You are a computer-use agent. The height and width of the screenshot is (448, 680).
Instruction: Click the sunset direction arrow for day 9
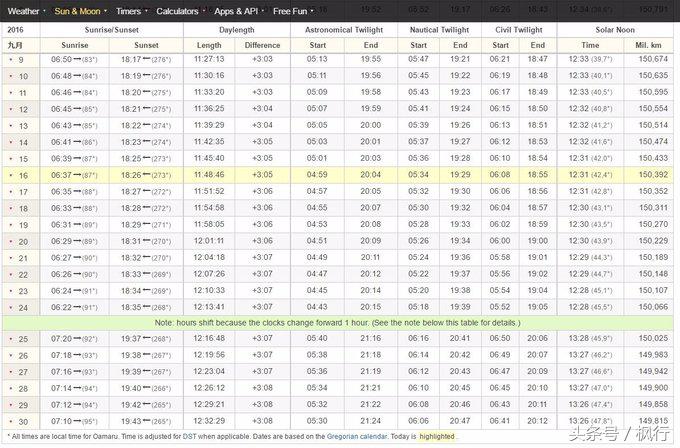point(146,59)
